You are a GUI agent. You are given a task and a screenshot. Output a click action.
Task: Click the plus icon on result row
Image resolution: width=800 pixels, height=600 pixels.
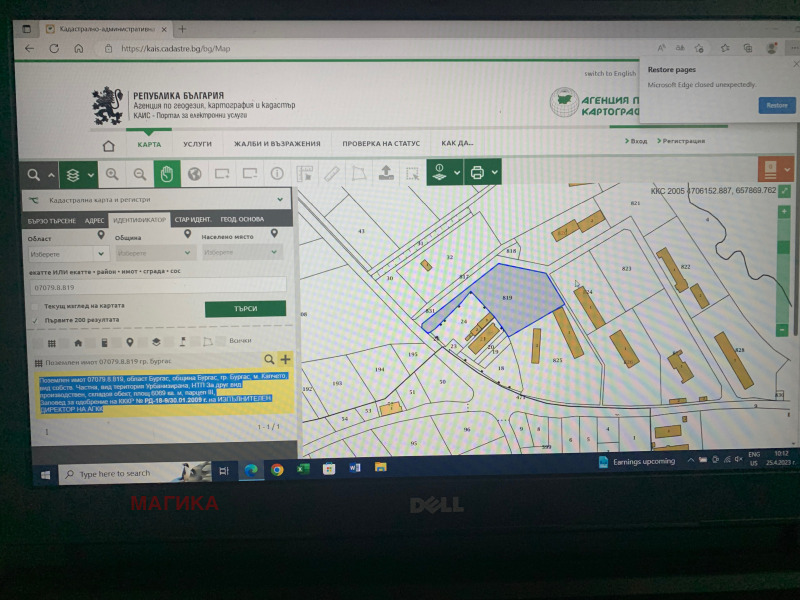[285, 359]
